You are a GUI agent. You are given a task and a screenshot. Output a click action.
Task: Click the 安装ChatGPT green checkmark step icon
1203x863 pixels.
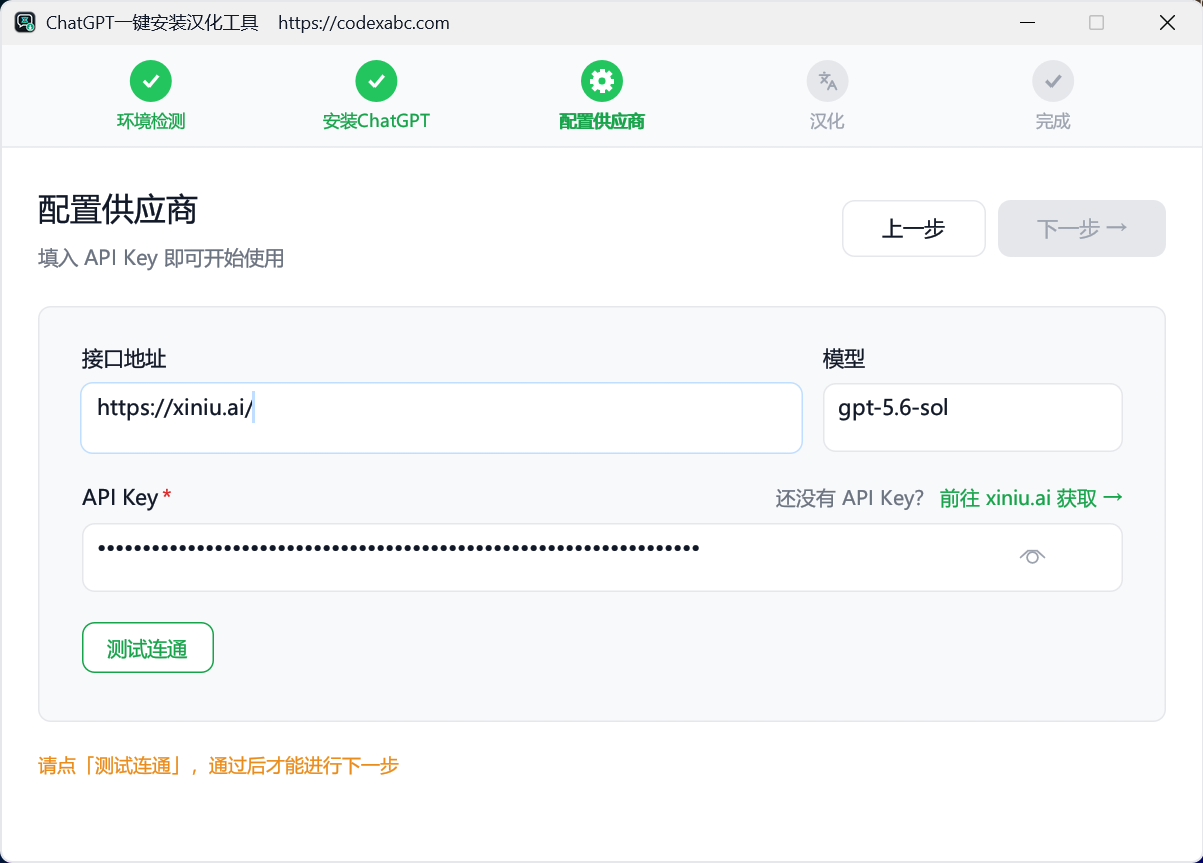pos(376,81)
